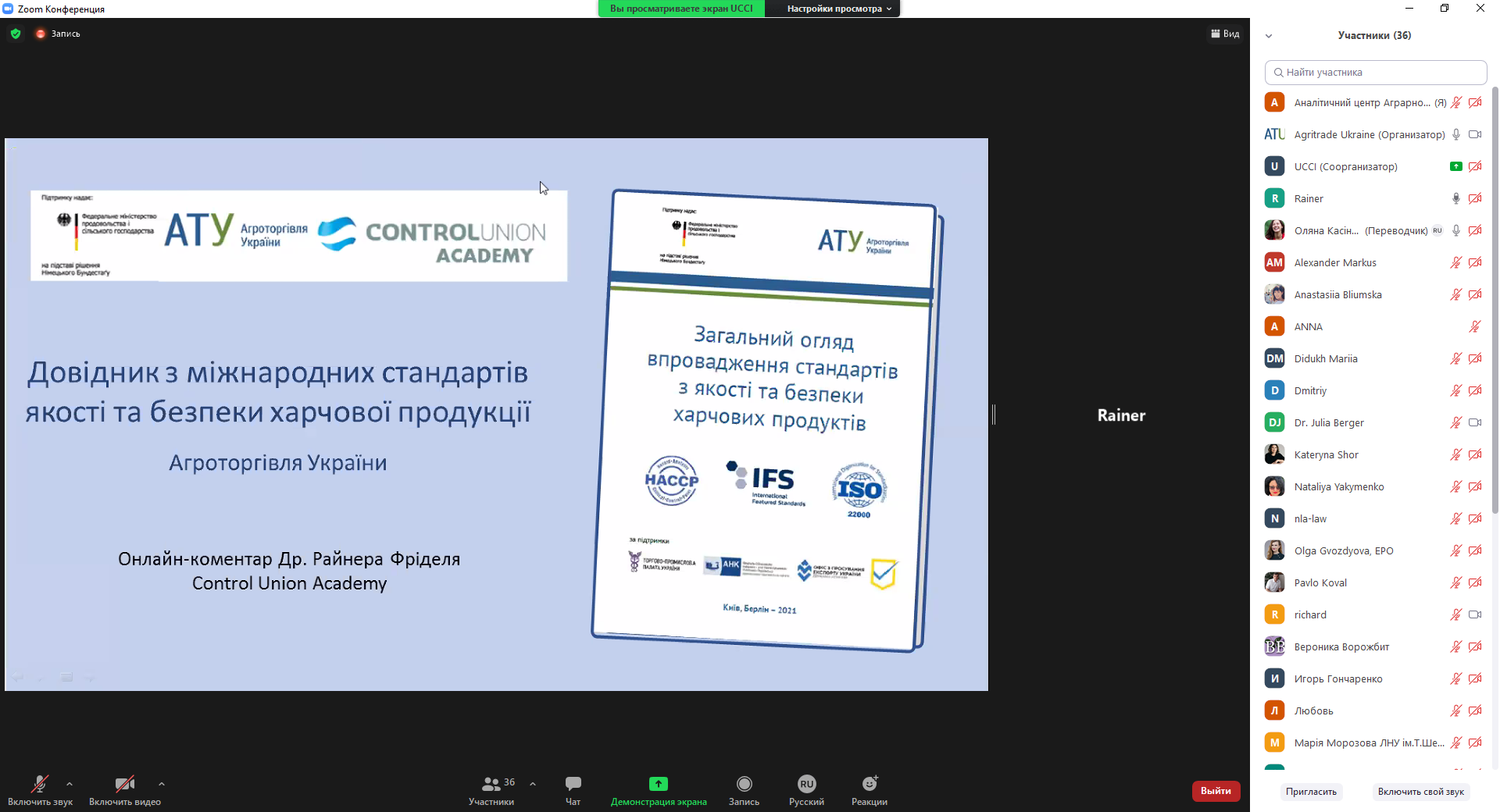Click the microphone icon for Rainer

tap(1456, 198)
